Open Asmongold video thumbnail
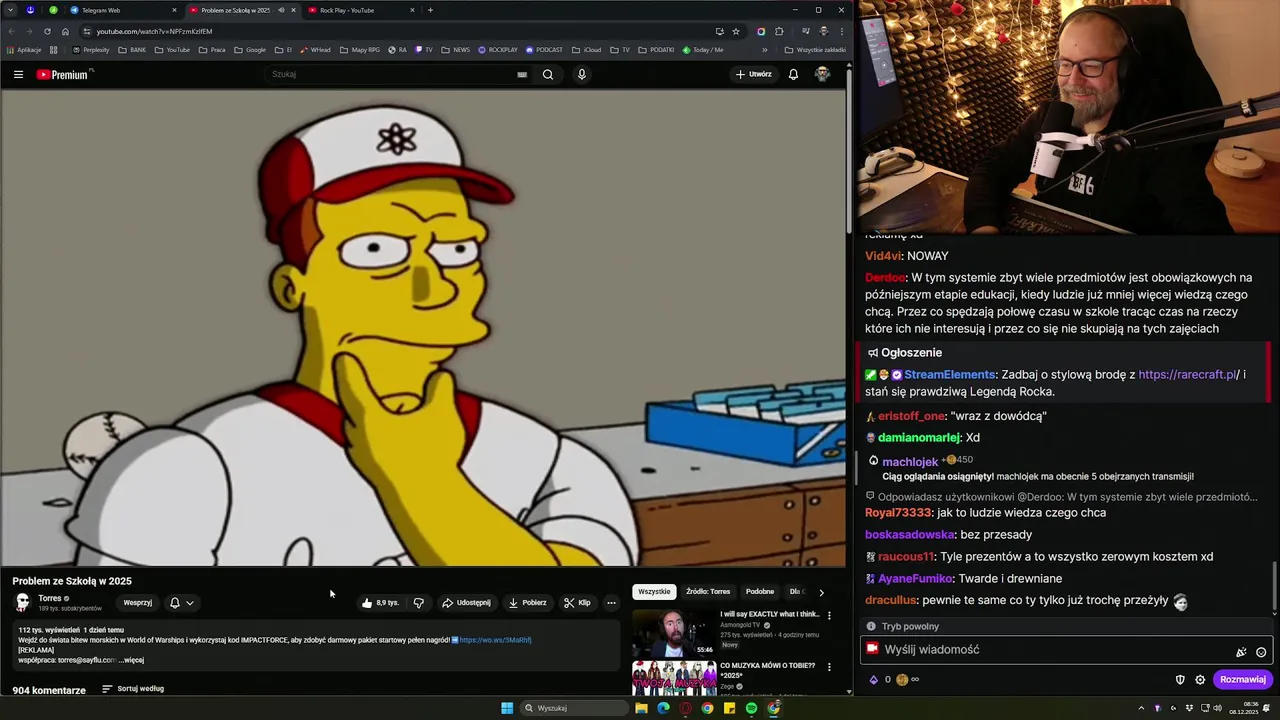 click(x=674, y=632)
